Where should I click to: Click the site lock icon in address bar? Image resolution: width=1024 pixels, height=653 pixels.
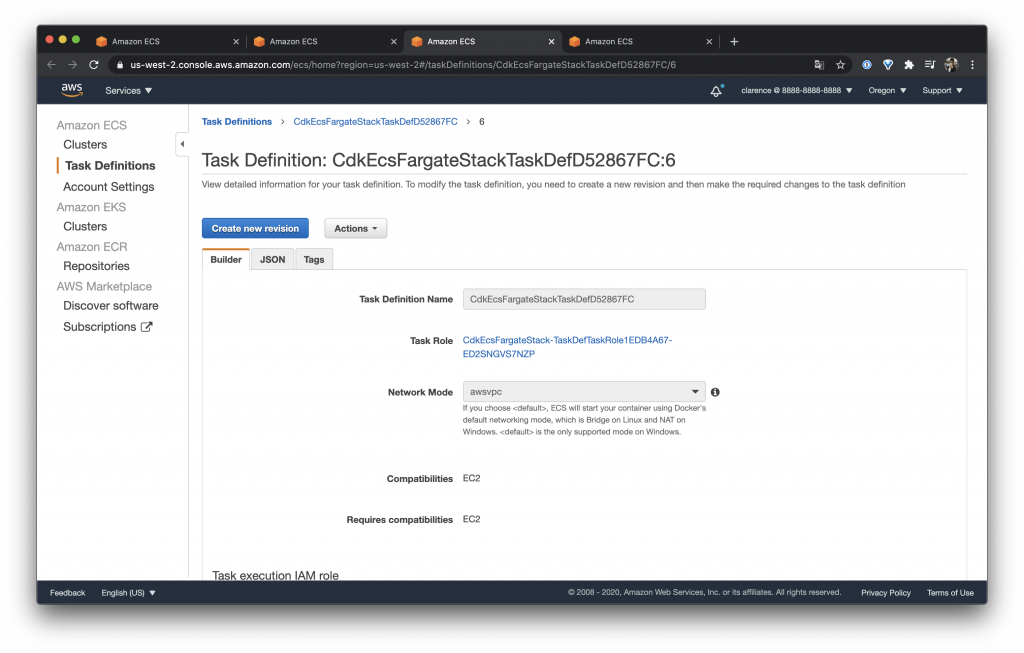[x=119, y=65]
